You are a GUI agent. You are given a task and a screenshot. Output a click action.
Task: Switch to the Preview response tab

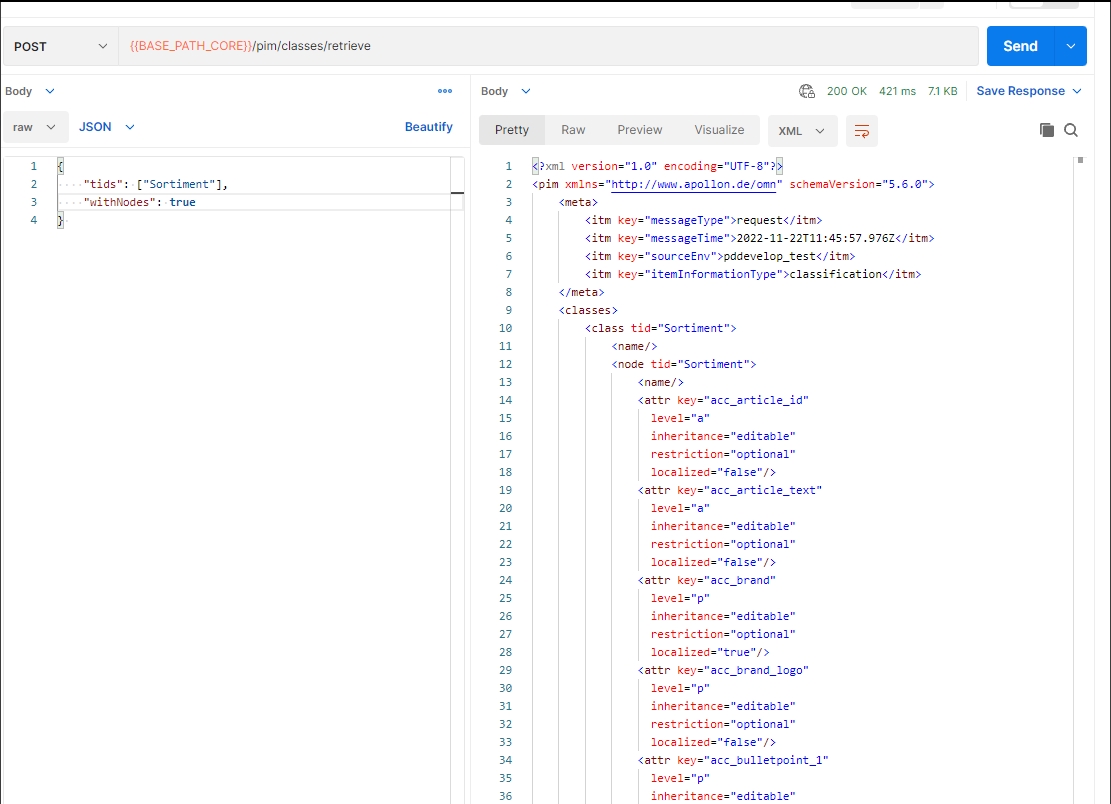(x=639, y=130)
